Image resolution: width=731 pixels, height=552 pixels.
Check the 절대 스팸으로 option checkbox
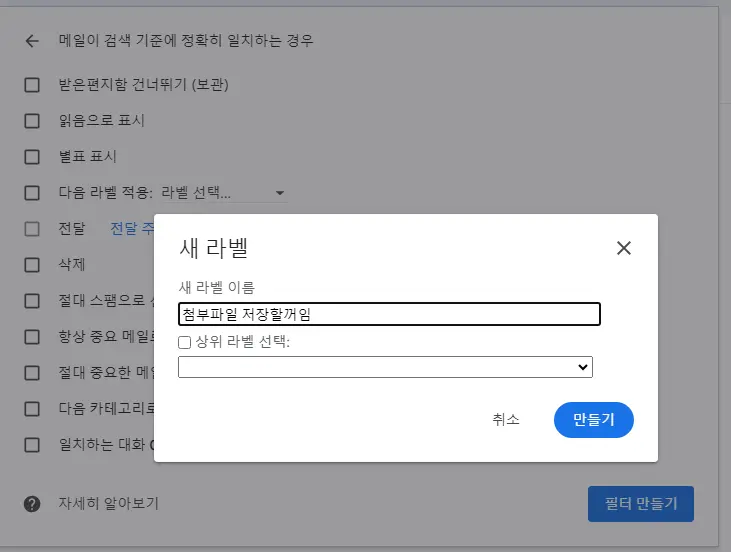click(x=32, y=301)
